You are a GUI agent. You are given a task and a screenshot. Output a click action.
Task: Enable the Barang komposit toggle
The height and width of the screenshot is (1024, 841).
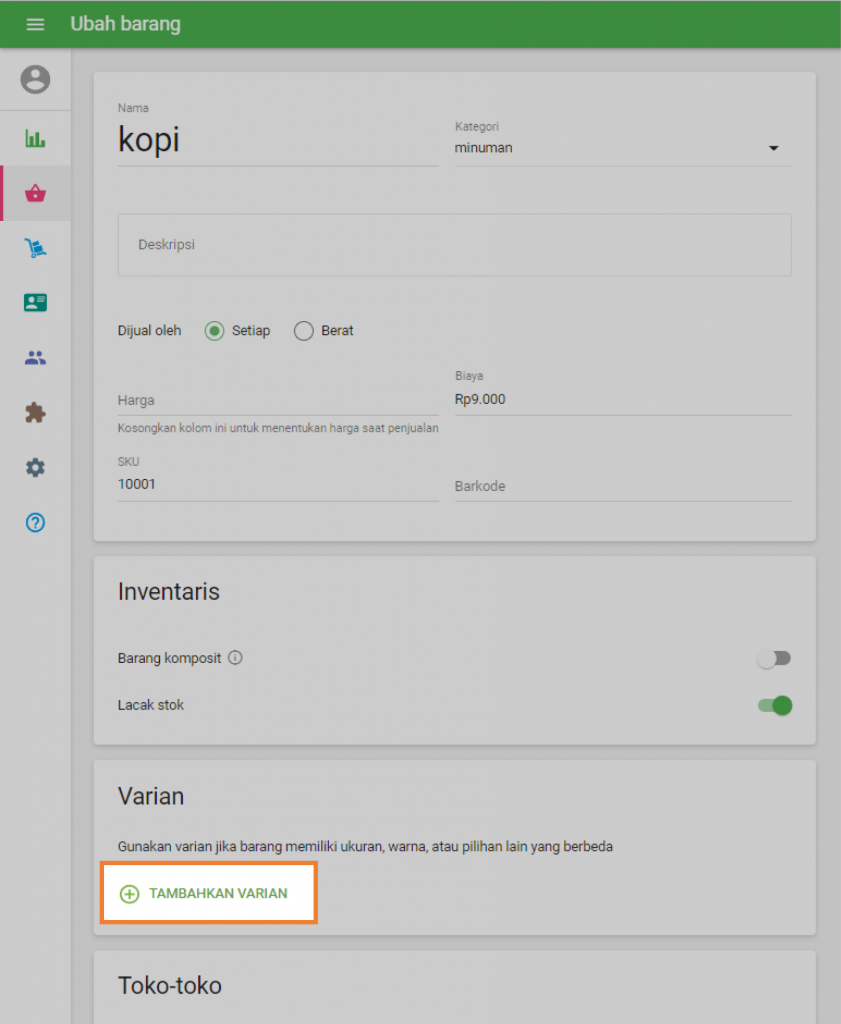pyautogui.click(x=774, y=658)
